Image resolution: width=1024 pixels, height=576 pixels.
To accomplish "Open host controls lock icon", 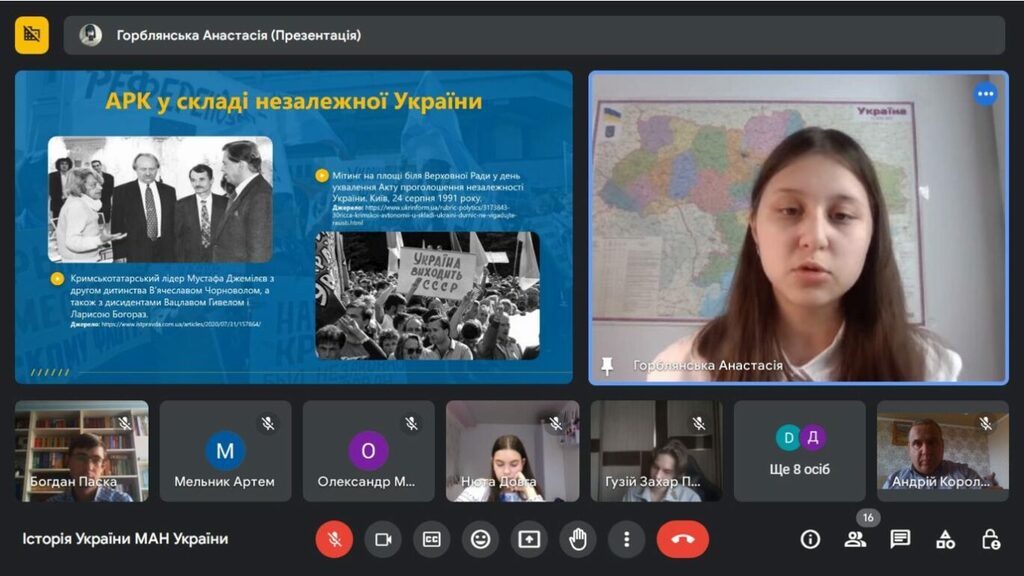I will (x=990, y=539).
